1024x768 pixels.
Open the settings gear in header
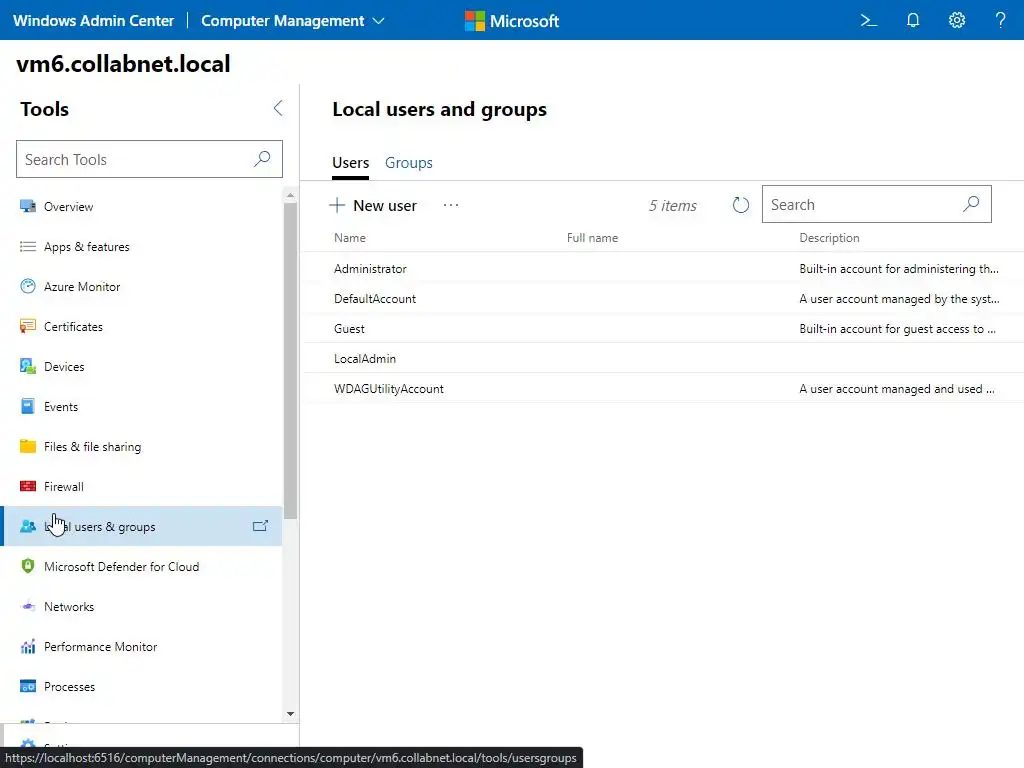click(x=957, y=20)
